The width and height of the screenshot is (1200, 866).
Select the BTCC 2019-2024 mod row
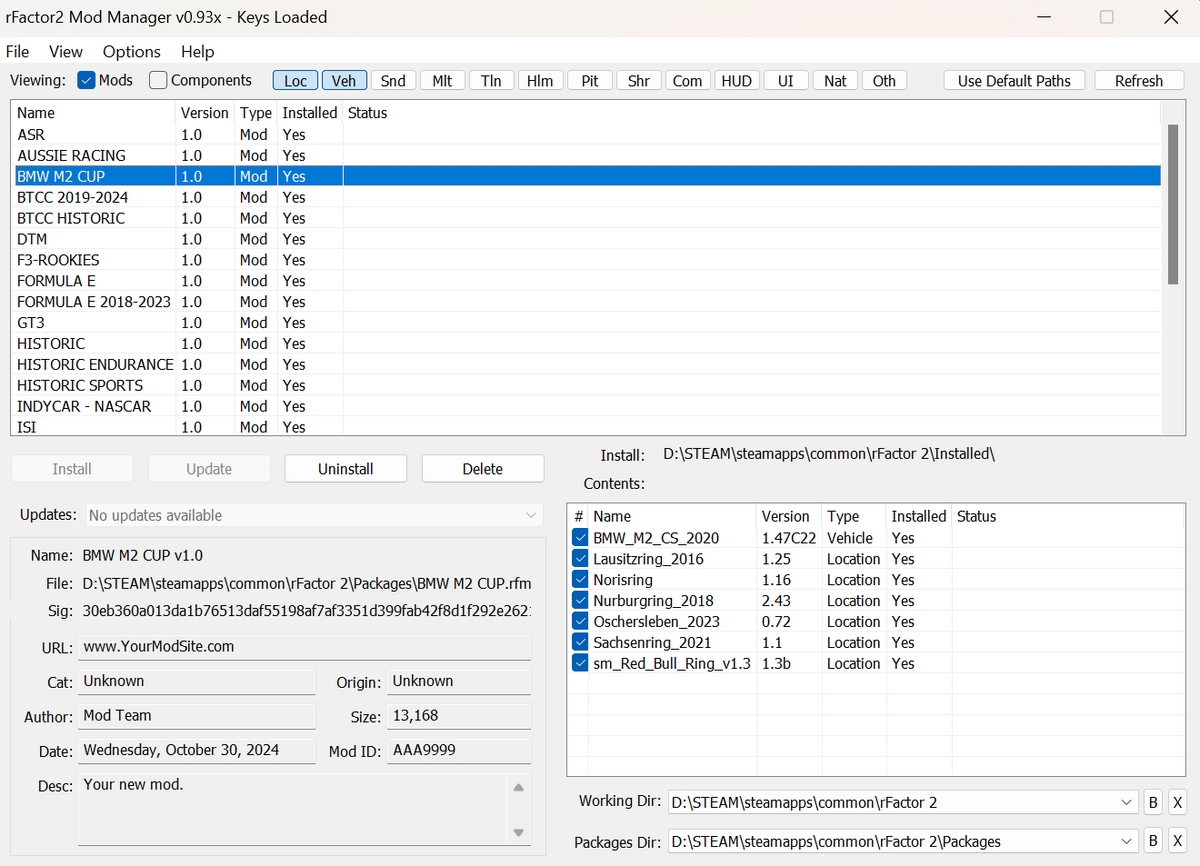(586, 197)
